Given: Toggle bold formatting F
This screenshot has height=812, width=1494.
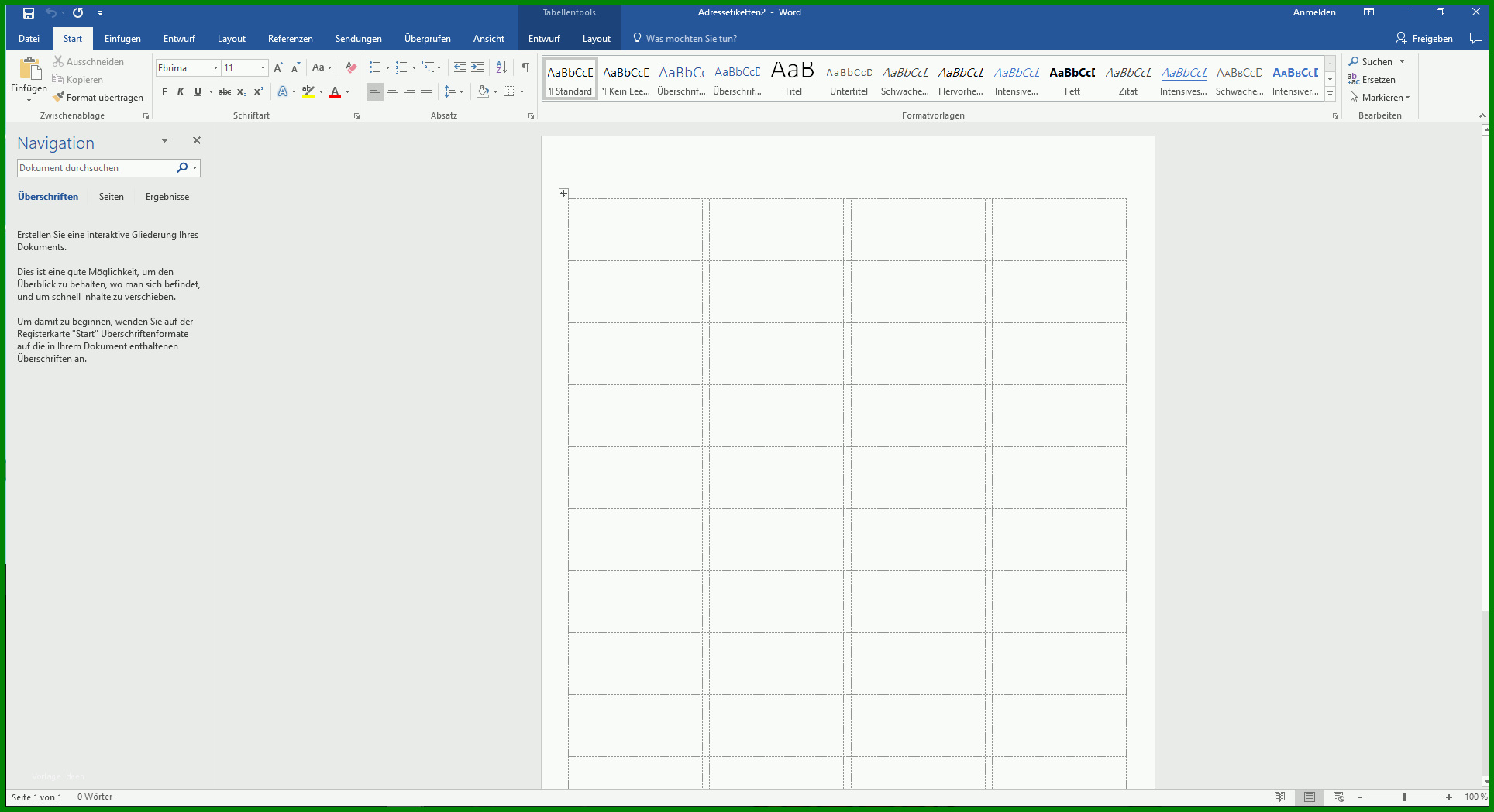Looking at the screenshot, I should (164, 91).
